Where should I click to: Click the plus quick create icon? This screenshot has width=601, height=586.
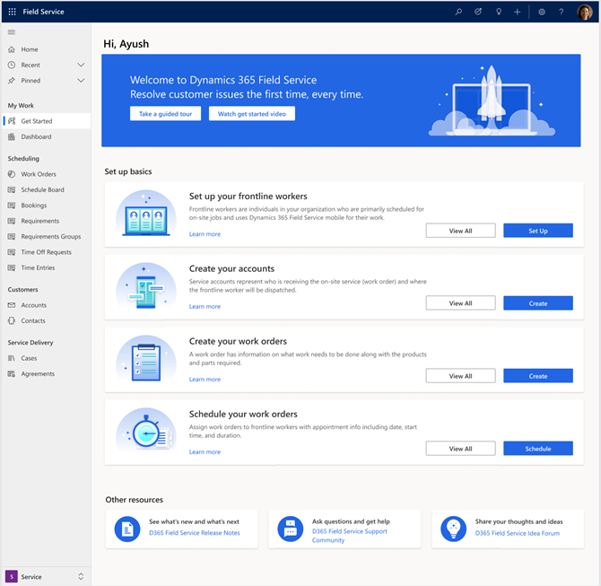[517, 12]
